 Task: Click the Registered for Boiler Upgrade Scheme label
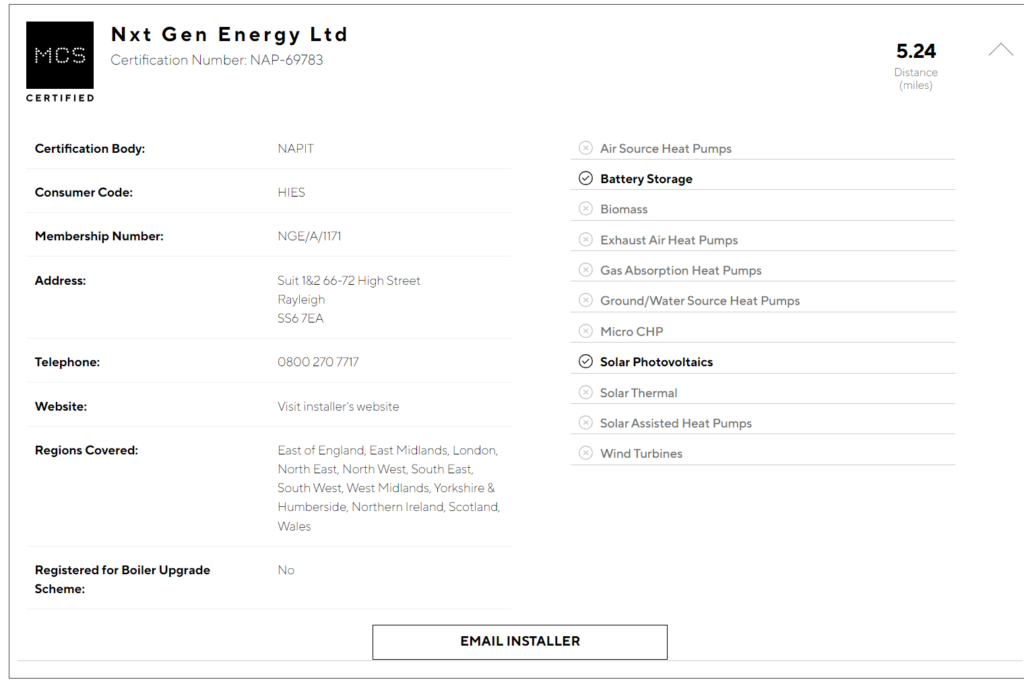(122, 579)
